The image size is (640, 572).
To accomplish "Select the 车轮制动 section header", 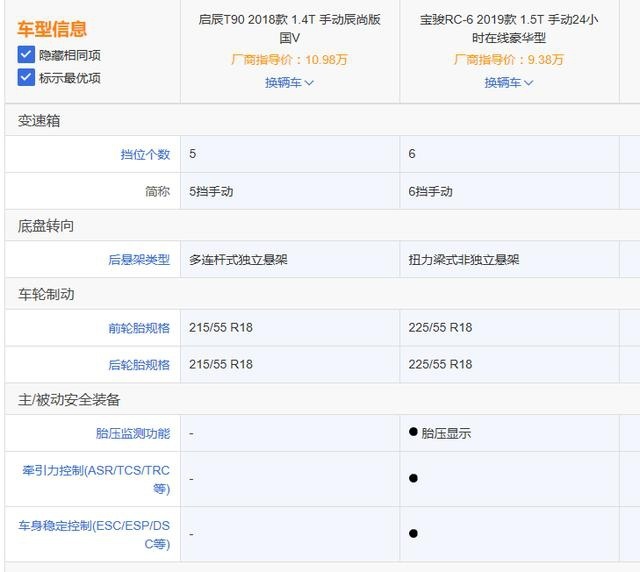I will click(x=46, y=294).
